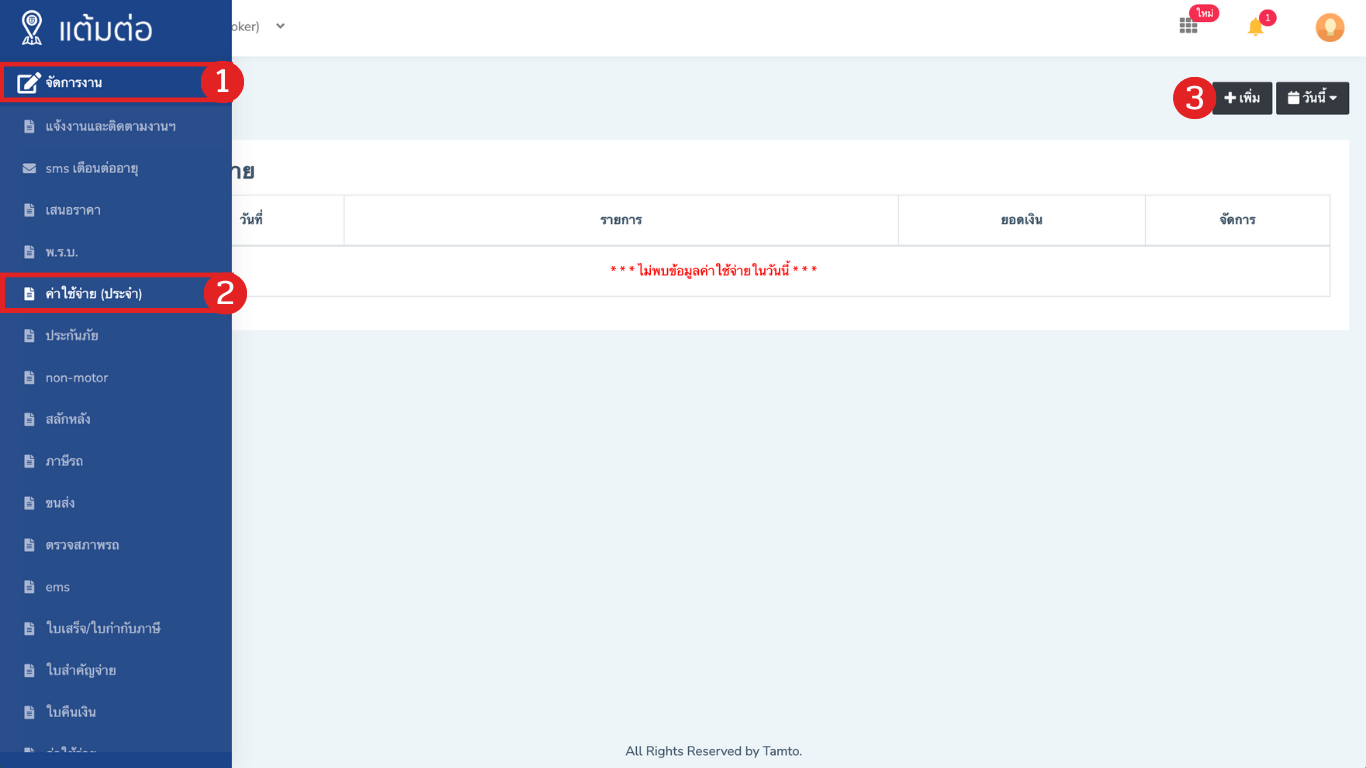Go to สลักหลัง in the sidebar
This screenshot has height=768, width=1366.
(x=116, y=420)
